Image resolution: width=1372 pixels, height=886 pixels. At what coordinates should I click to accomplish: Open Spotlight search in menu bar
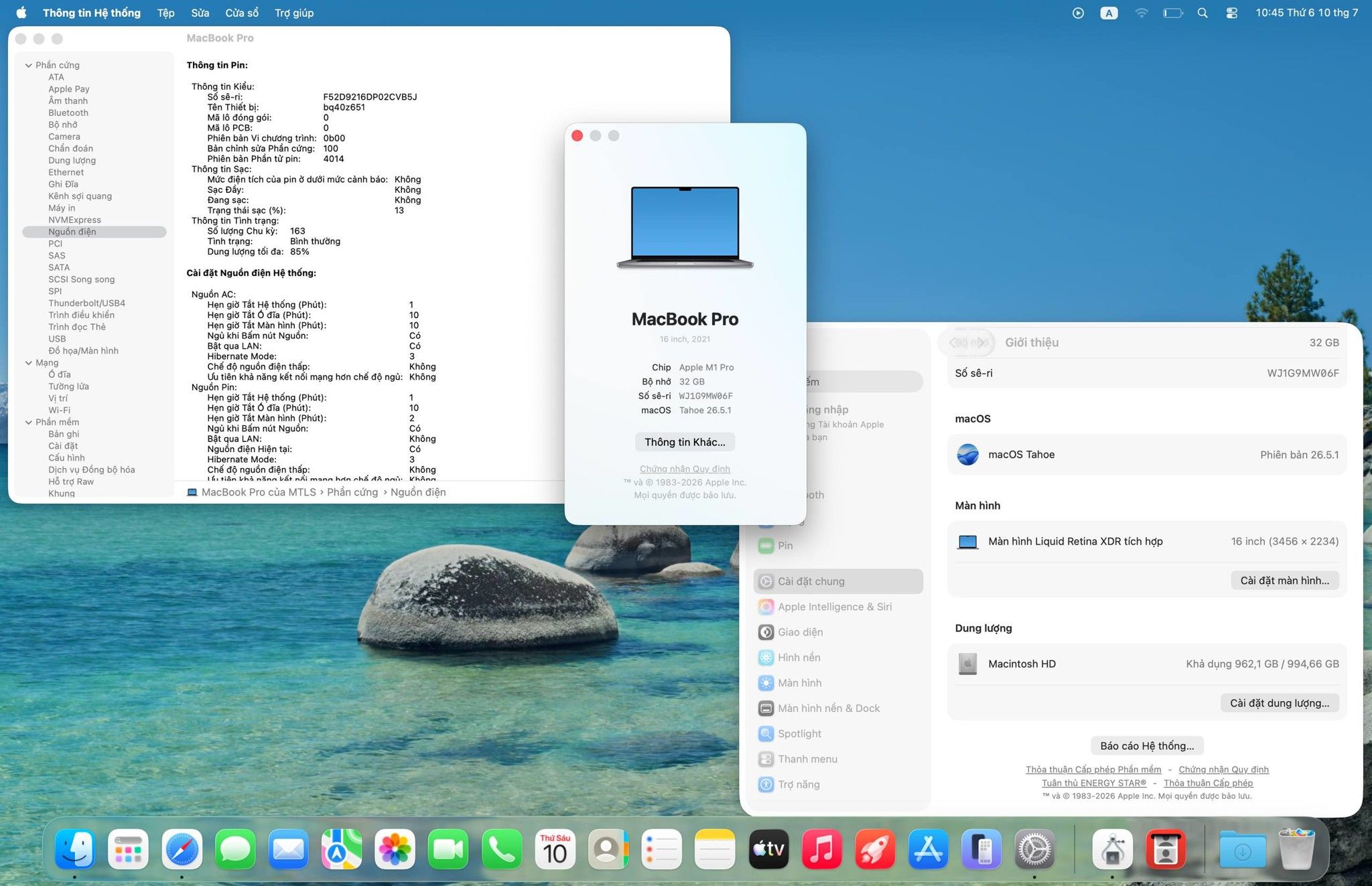click(x=1203, y=13)
